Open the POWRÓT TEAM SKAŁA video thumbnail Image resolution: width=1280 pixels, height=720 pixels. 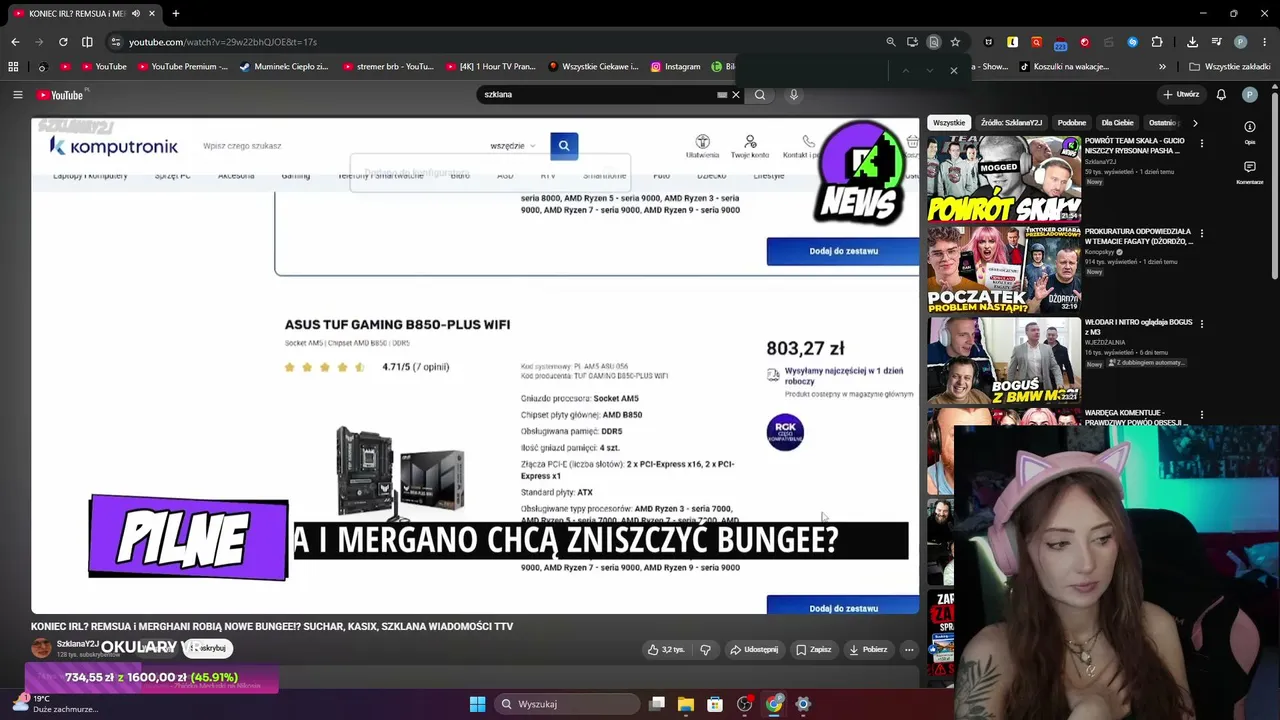pos(1003,179)
